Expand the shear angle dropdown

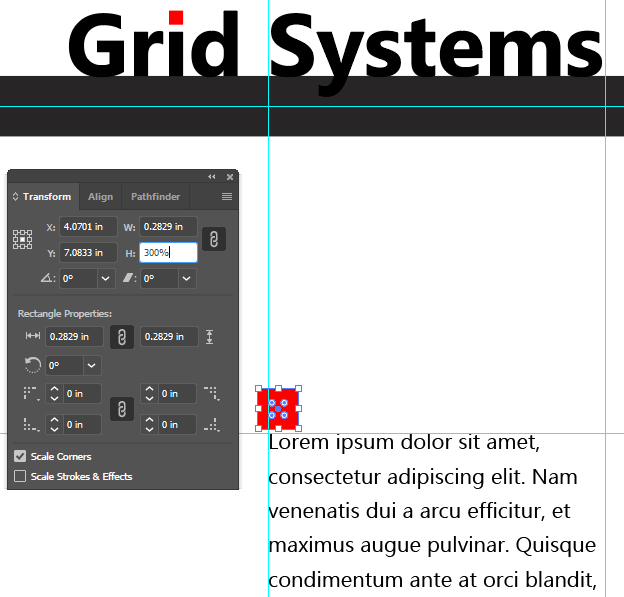(187, 279)
